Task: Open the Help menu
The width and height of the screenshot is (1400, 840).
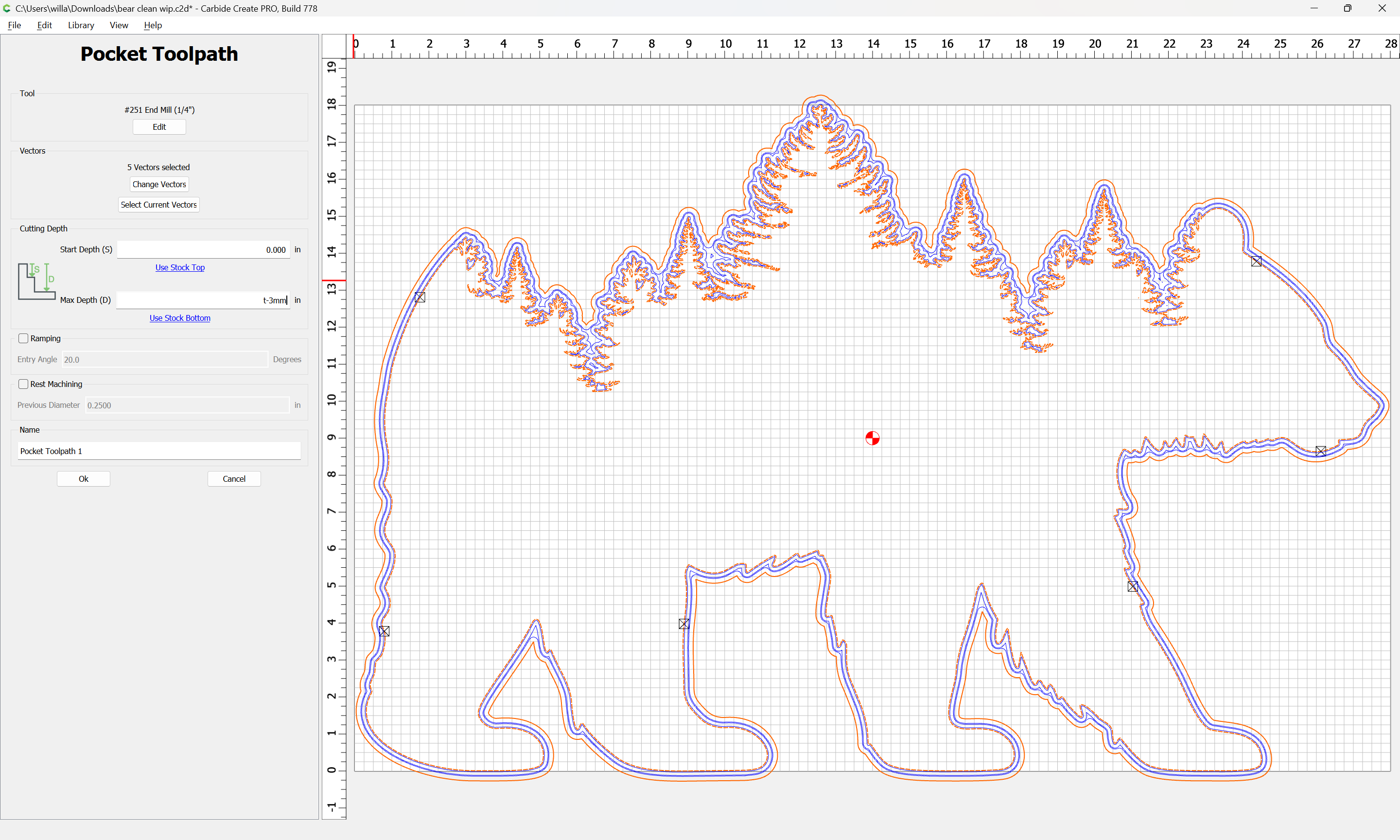Action: tap(153, 25)
